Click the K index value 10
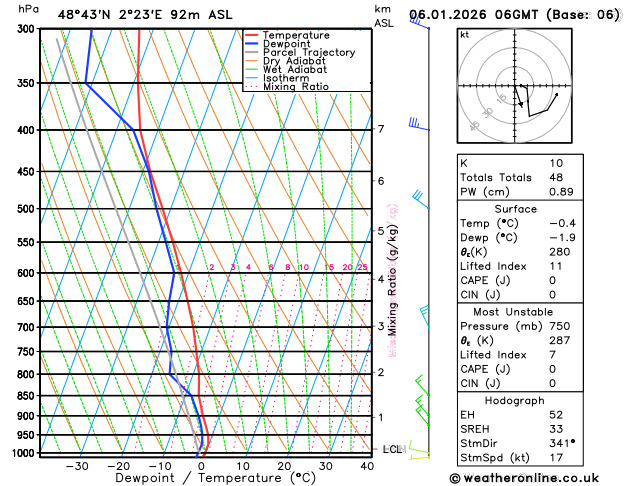This screenshot has width=629, height=486. 556,163
